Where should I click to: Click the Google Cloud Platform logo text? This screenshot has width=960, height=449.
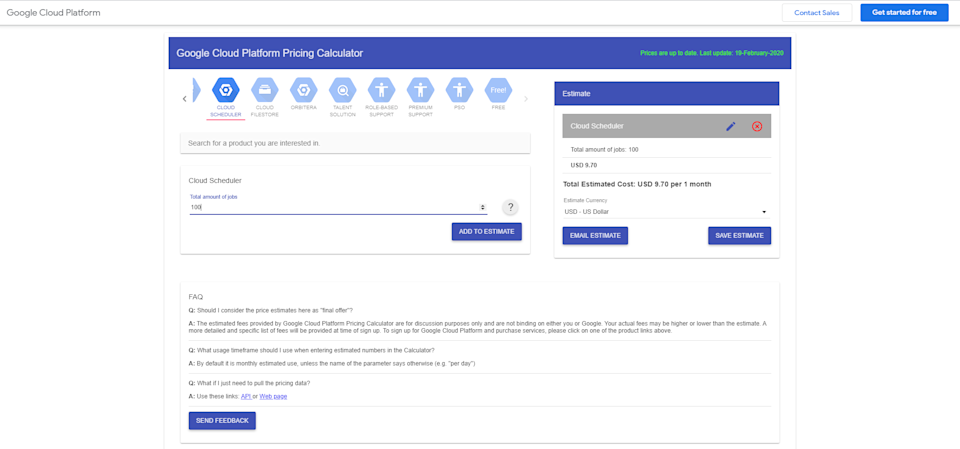(x=53, y=13)
